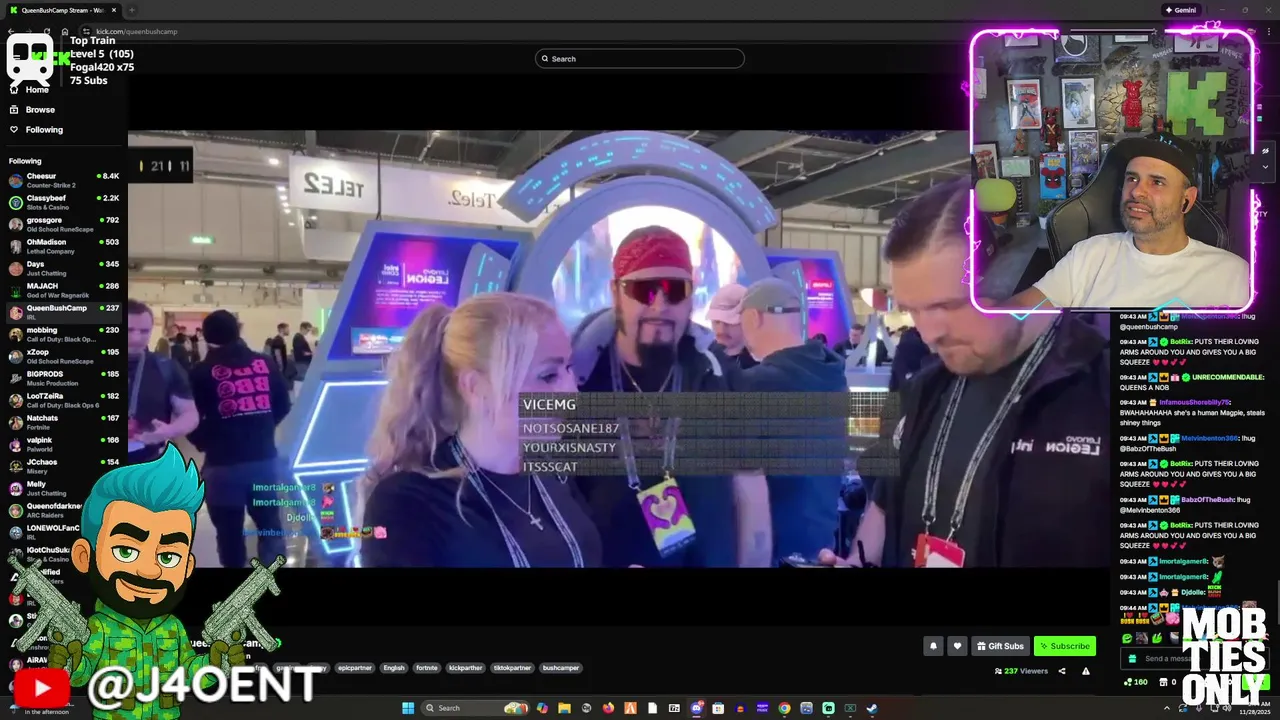This screenshot has width=1280, height=720.
Task: Open xZoop channel in Following list
Action: click(64, 356)
